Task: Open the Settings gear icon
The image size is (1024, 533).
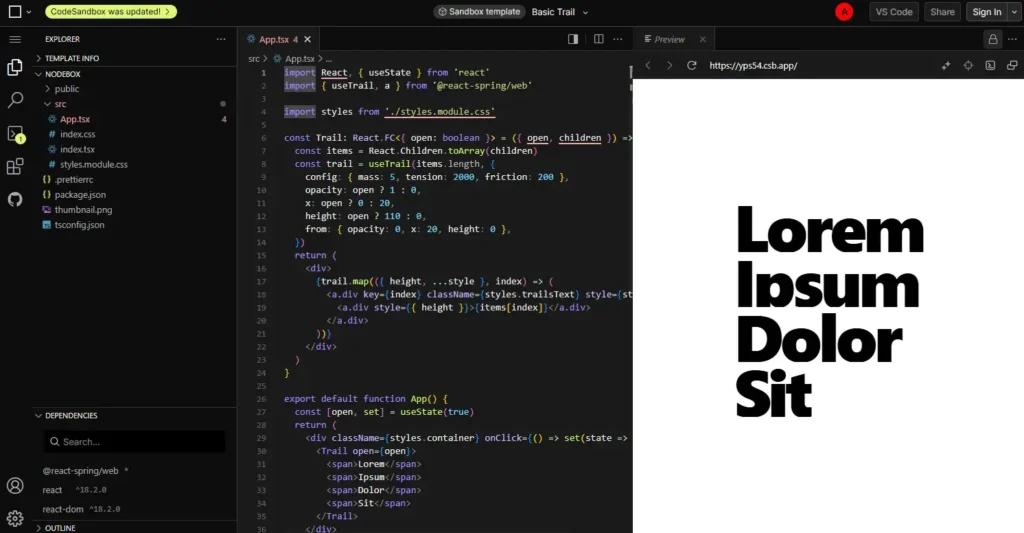Action: click(x=14, y=519)
